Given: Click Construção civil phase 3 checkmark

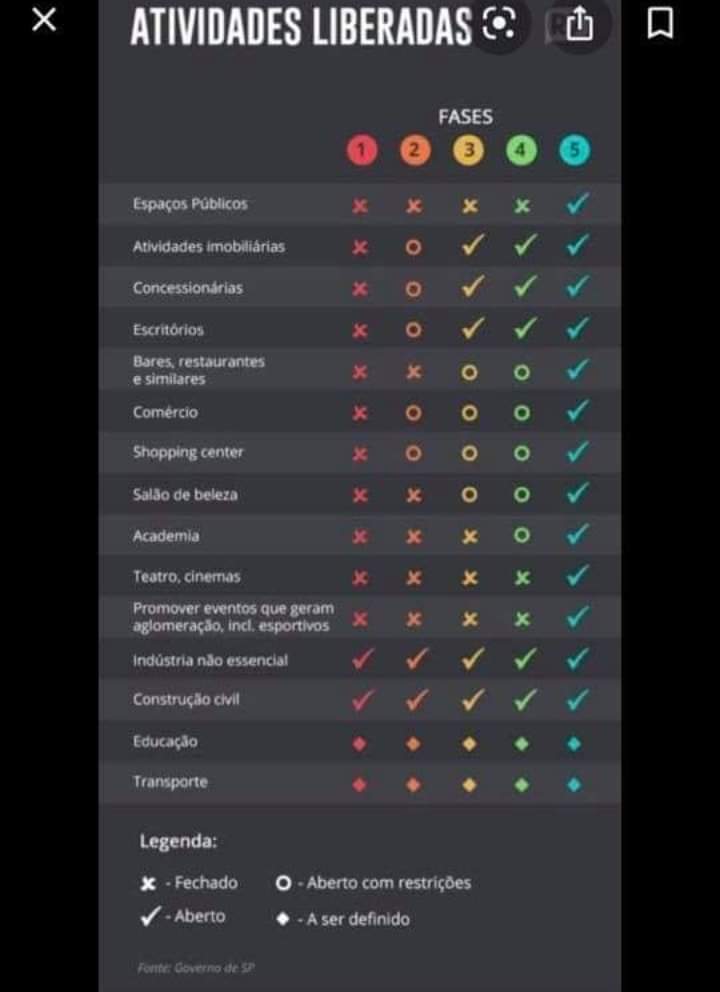Looking at the screenshot, I should pyautogui.click(x=472, y=700).
